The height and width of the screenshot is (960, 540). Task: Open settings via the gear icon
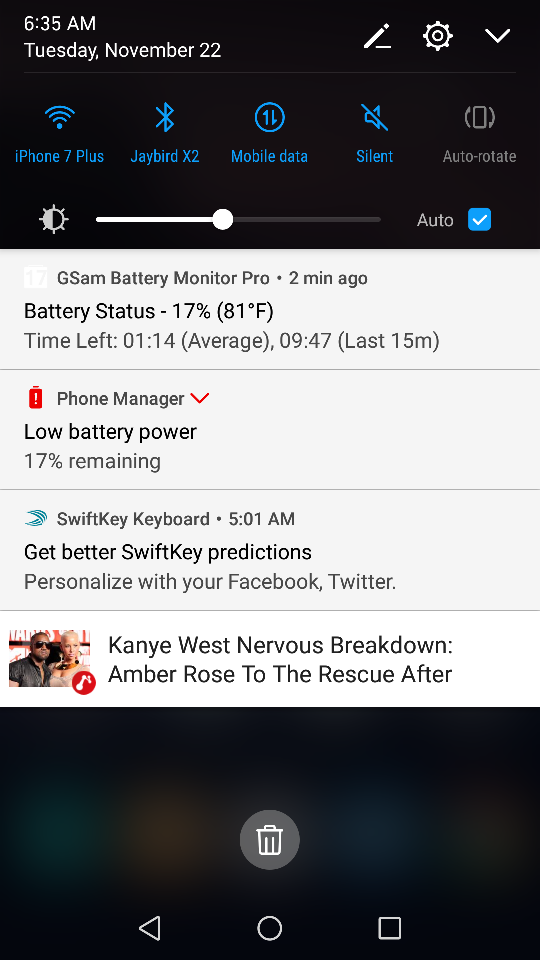pyautogui.click(x=438, y=36)
